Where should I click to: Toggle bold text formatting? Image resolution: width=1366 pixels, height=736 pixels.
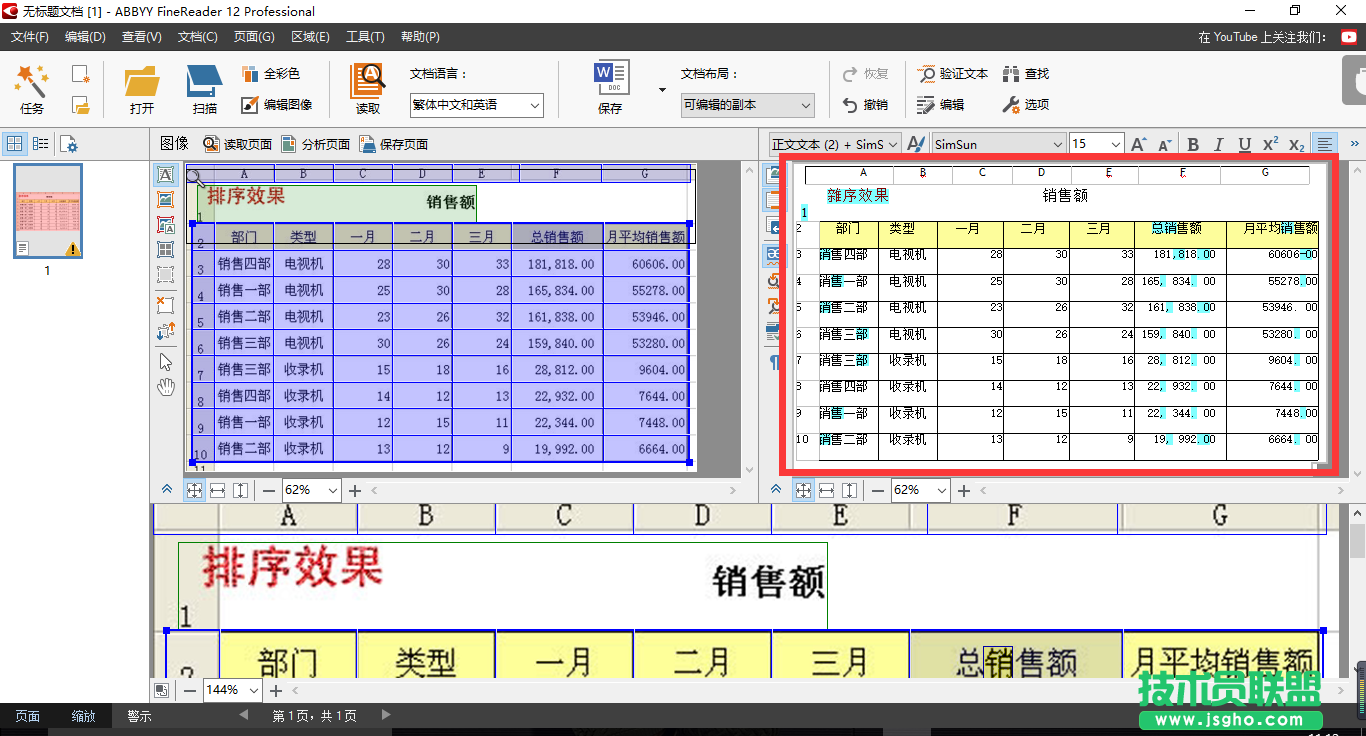click(x=1193, y=145)
